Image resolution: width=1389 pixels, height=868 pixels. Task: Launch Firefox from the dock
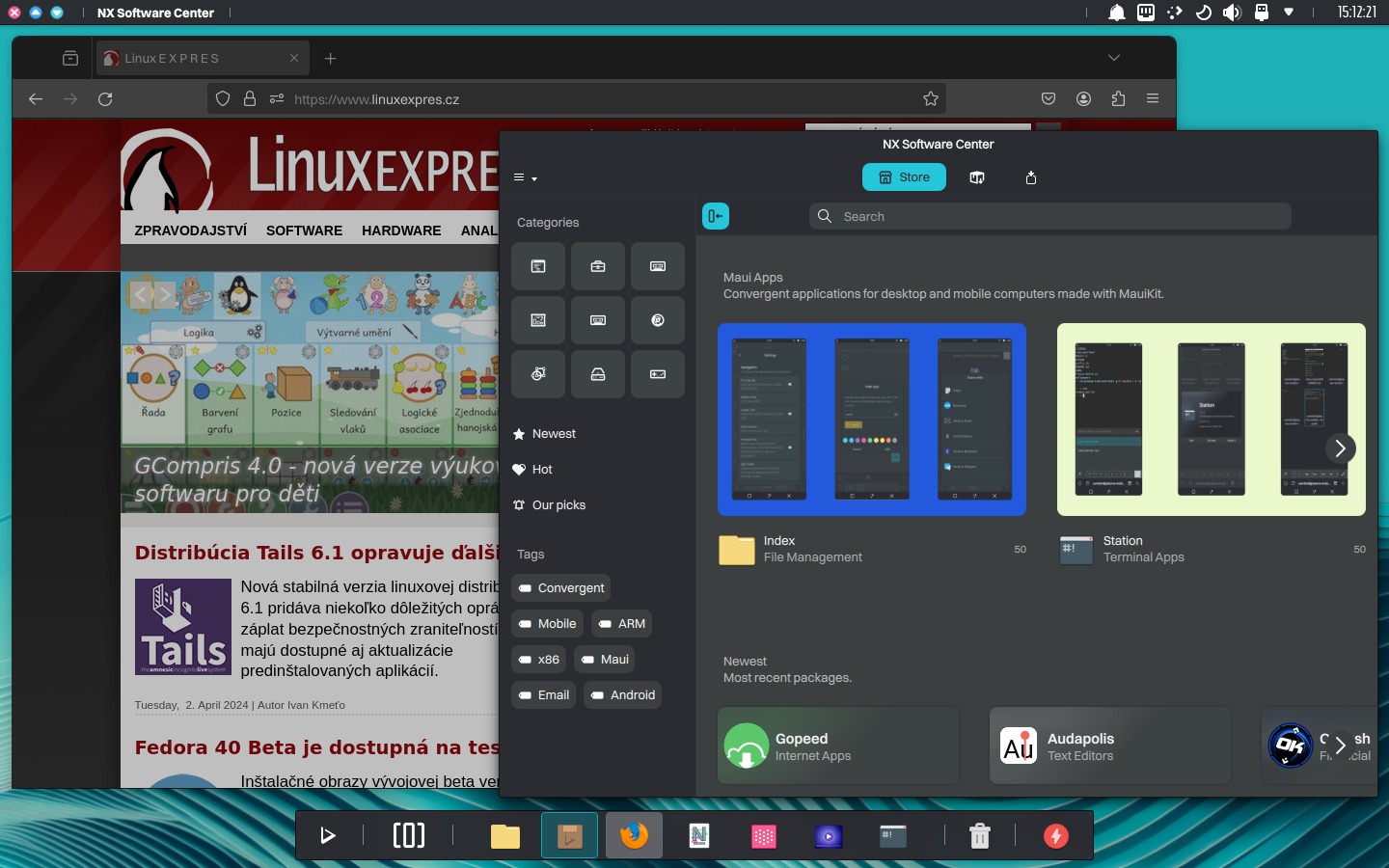tap(634, 835)
